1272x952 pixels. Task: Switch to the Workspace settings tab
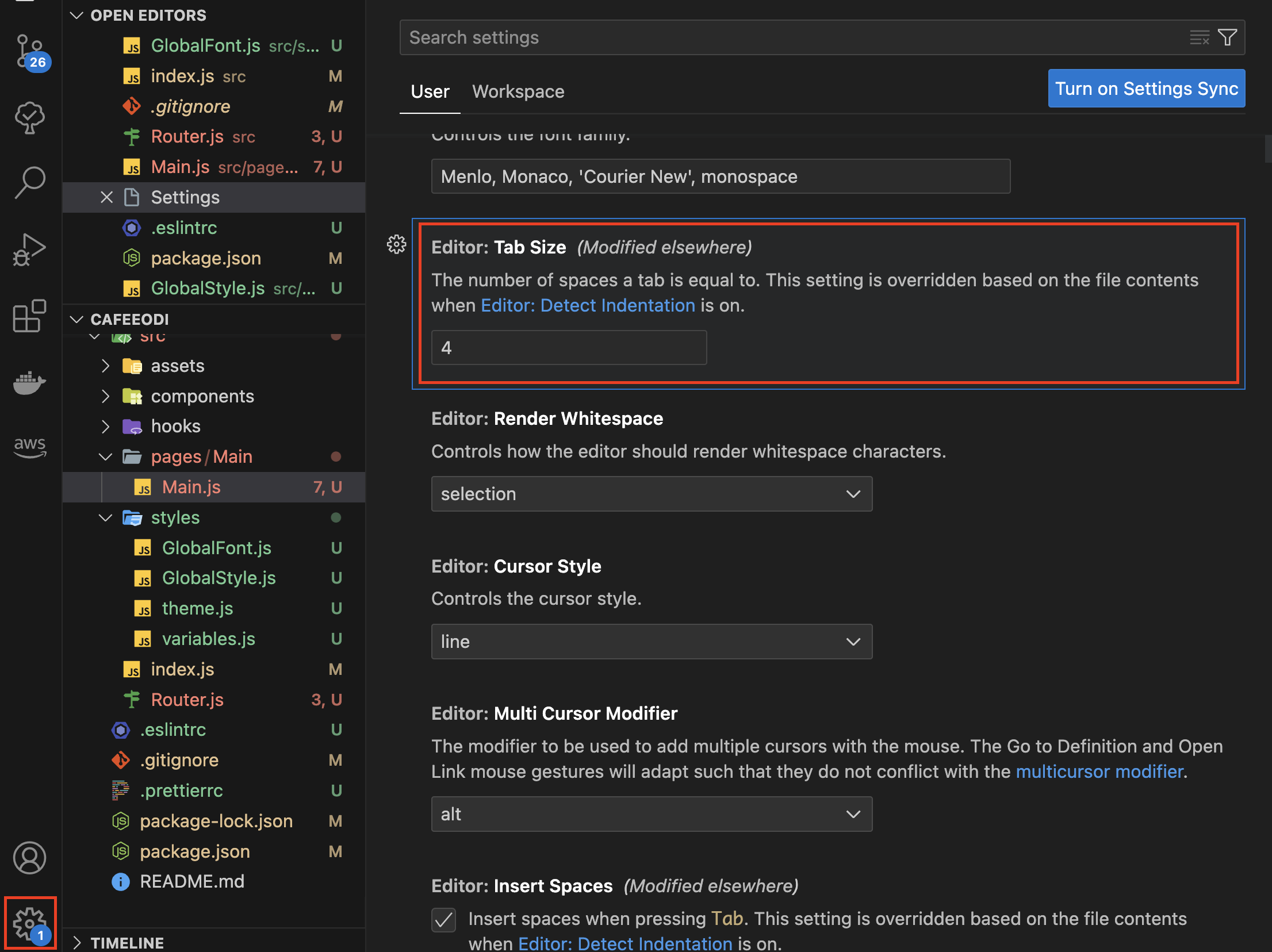[518, 91]
